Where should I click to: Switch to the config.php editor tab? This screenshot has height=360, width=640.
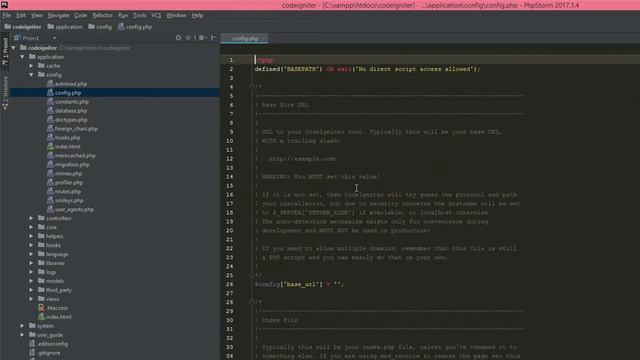pyautogui.click(x=245, y=38)
